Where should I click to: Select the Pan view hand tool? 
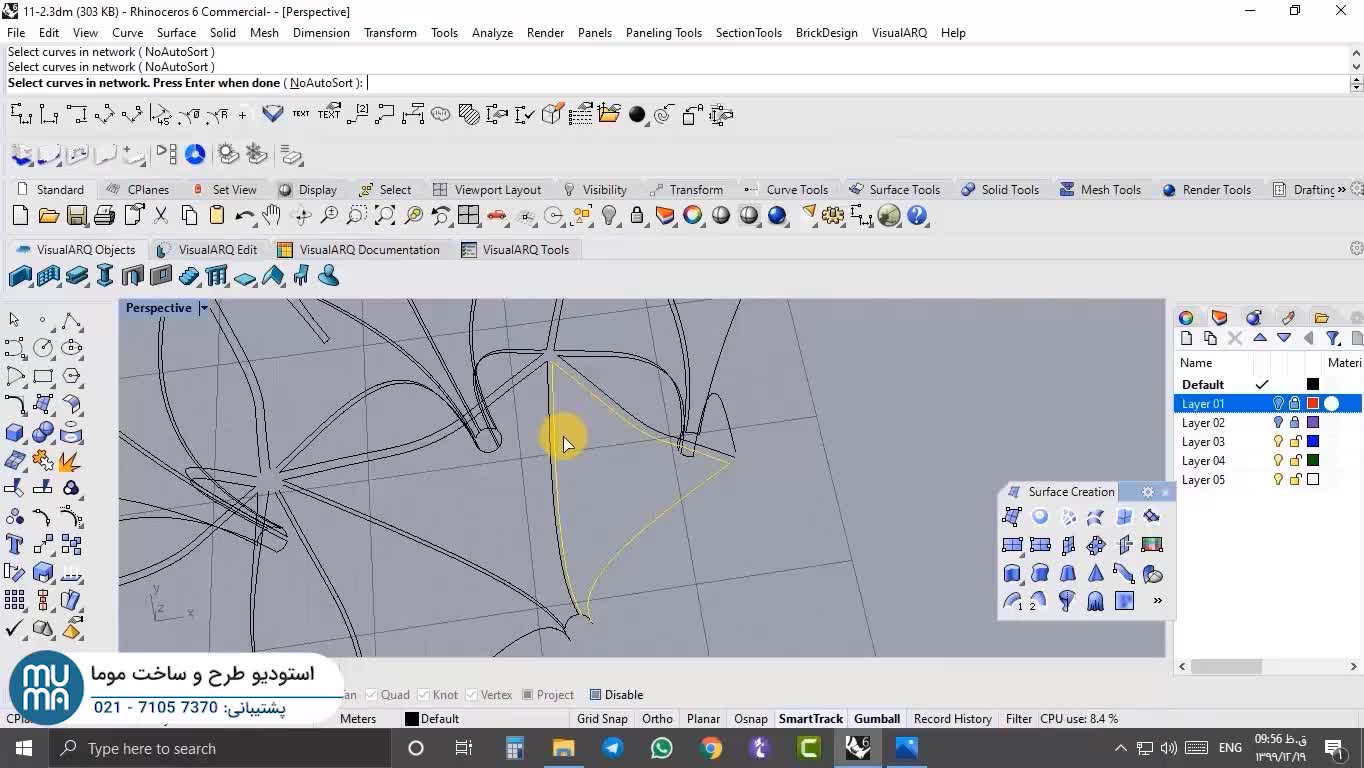pos(272,216)
